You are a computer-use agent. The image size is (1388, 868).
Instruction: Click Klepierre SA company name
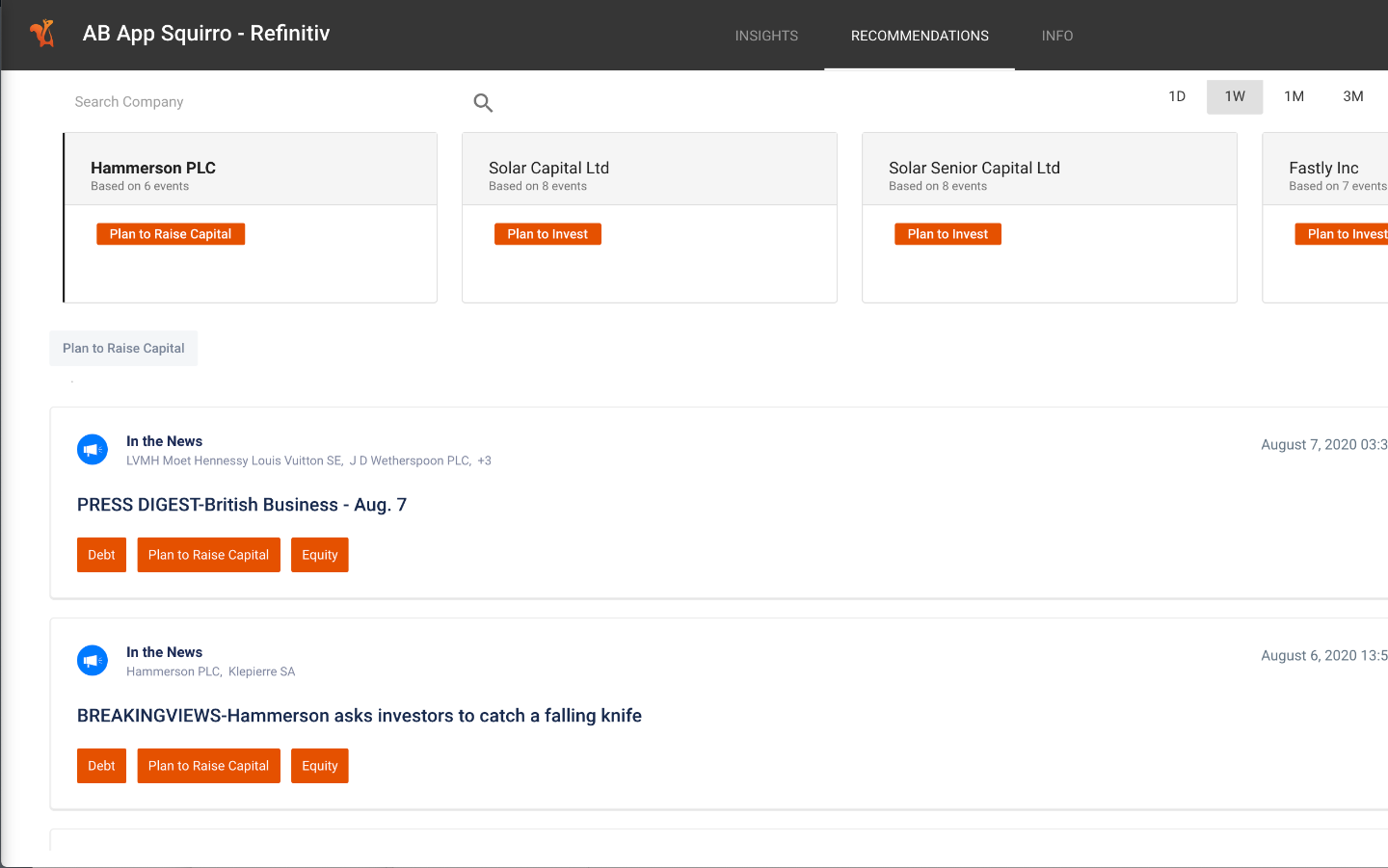262,671
